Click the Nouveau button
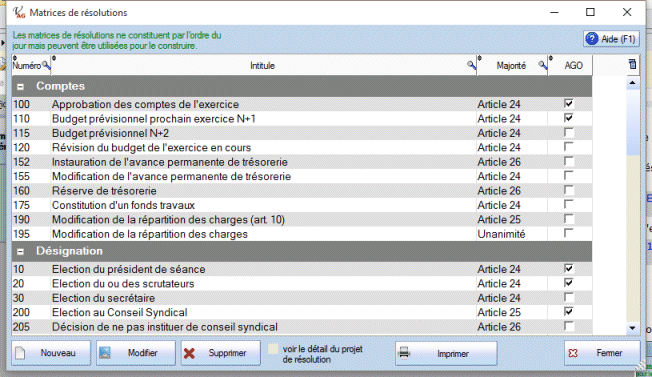 point(51,353)
